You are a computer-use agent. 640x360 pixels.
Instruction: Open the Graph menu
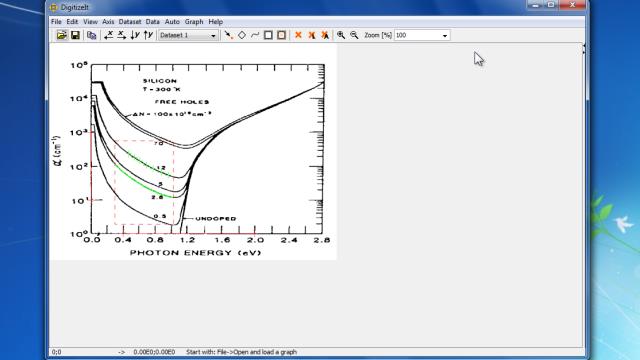194,22
